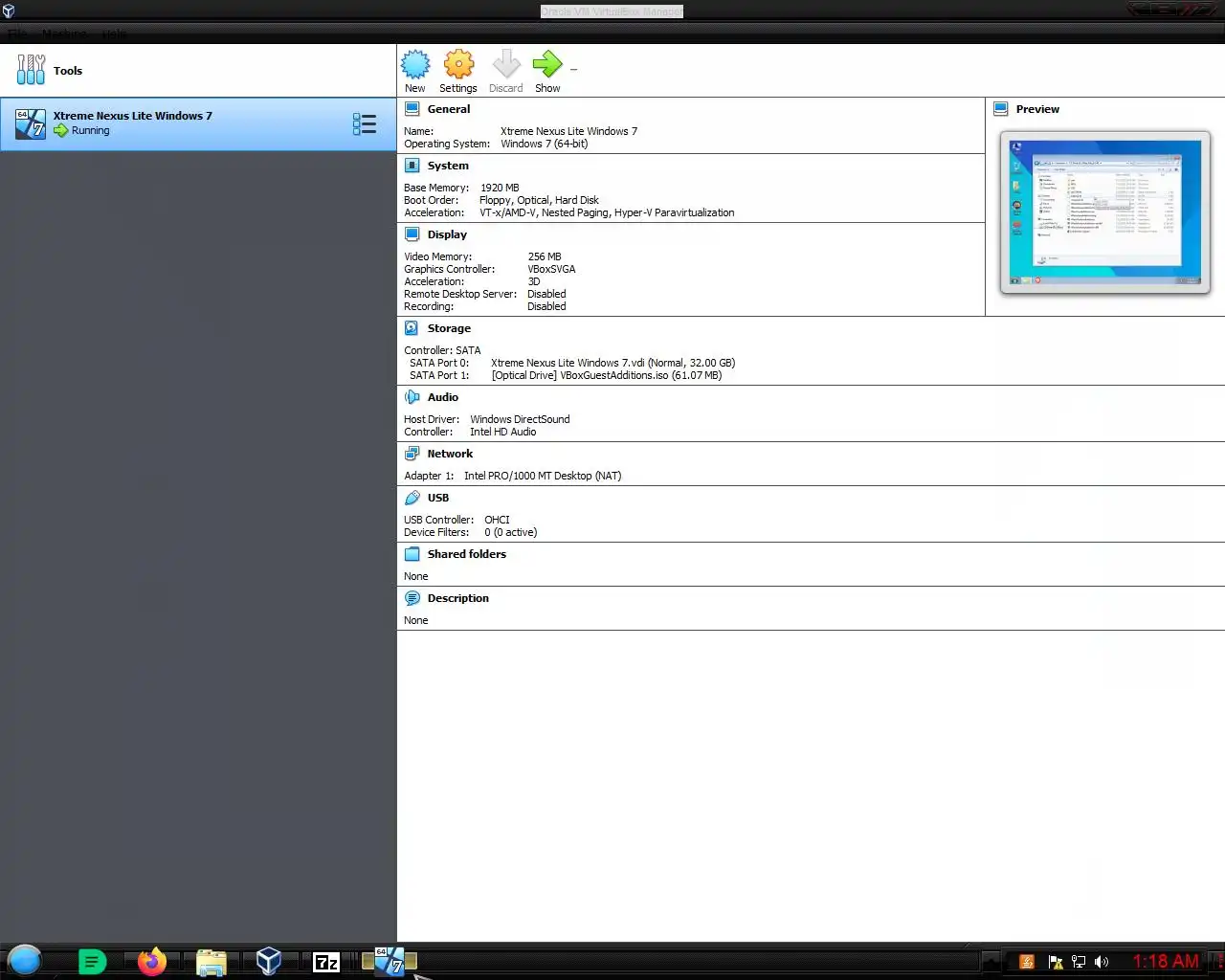Screen dimensions: 1225x980
Task: Open the Machine menu
Action: [x=64, y=33]
